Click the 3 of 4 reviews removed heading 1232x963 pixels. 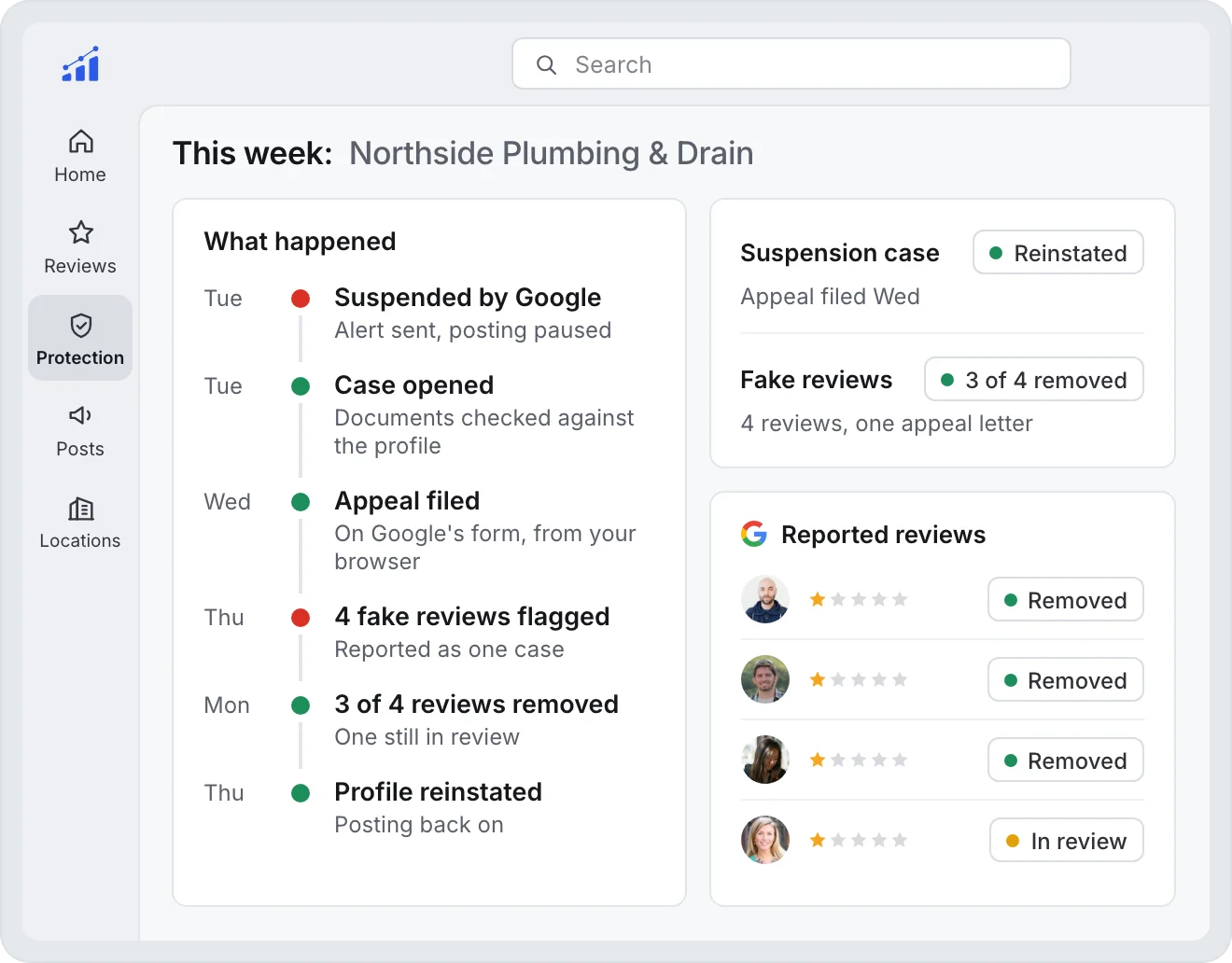(477, 705)
